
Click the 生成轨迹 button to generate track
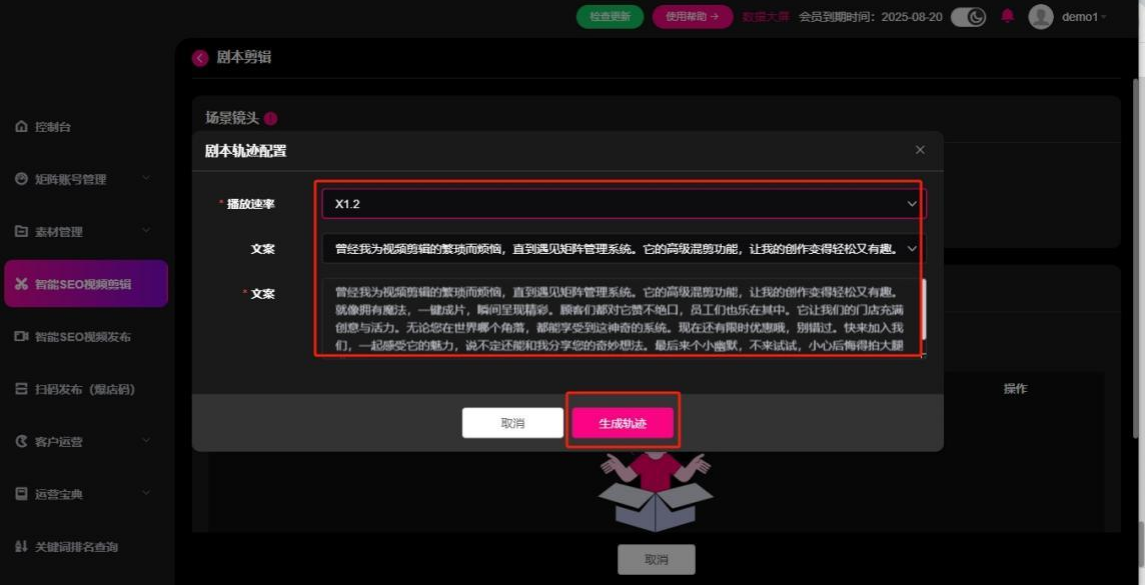click(x=622, y=421)
